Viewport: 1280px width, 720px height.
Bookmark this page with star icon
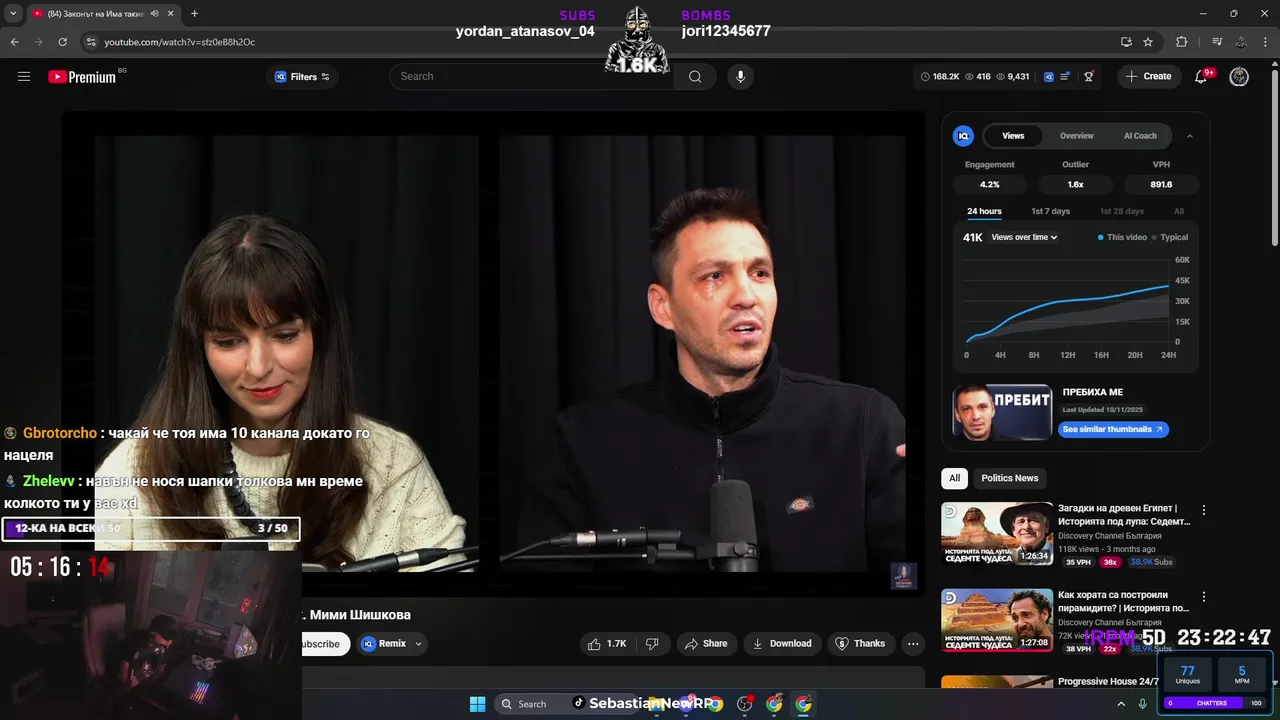pyautogui.click(x=1148, y=42)
